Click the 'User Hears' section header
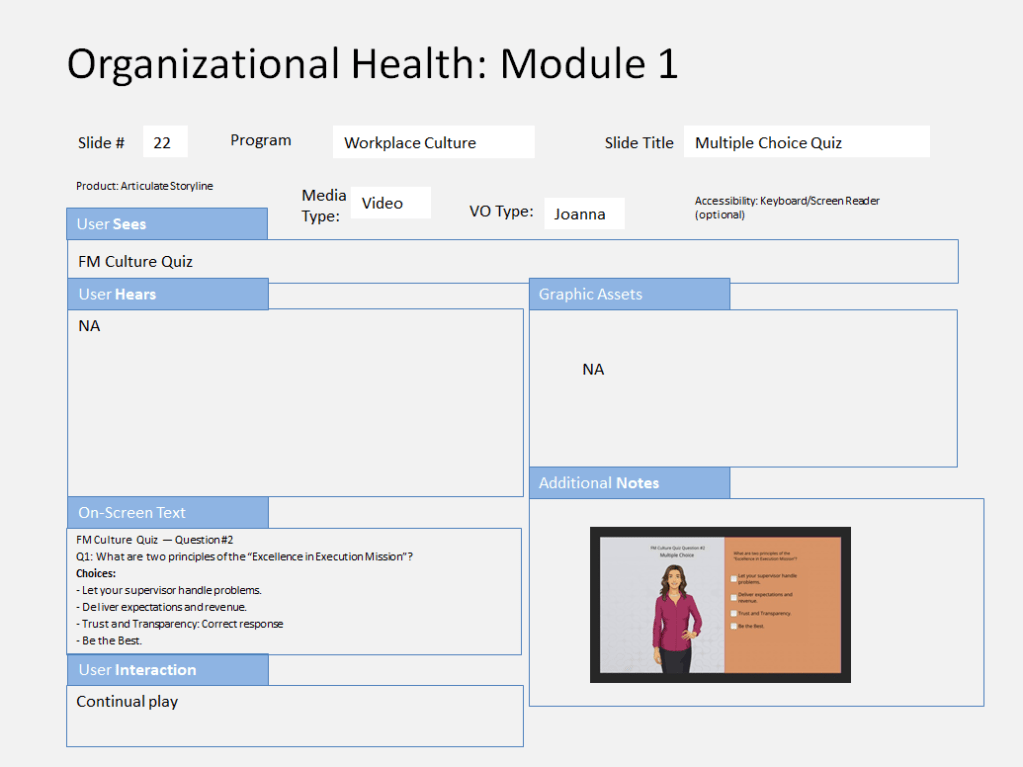The image size is (1023, 767). (x=167, y=294)
